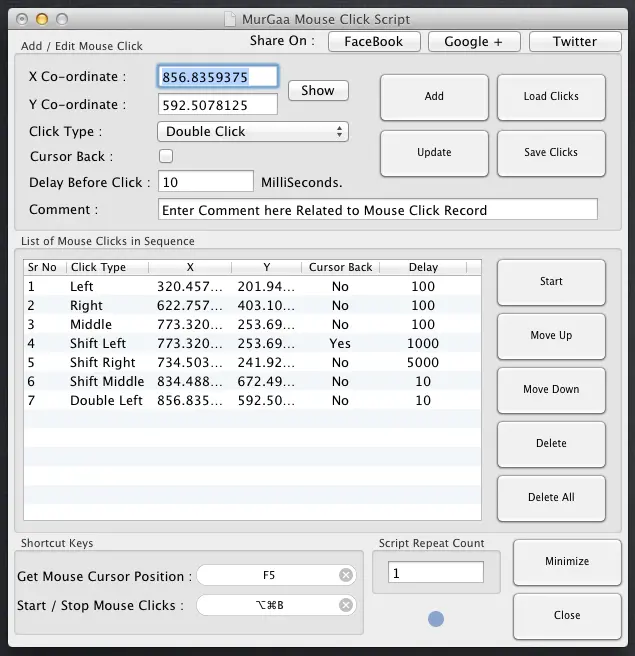Open the Click Type dropdown

pyautogui.click(x=253, y=131)
